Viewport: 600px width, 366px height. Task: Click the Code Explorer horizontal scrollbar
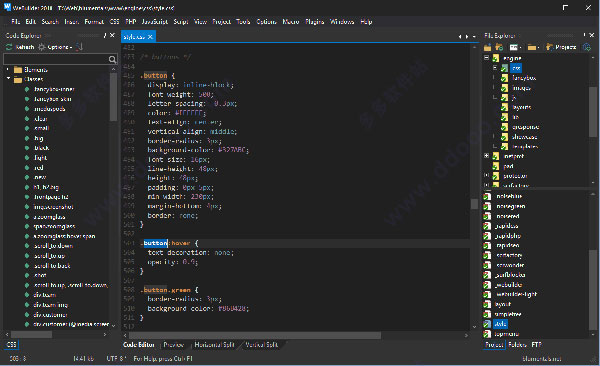click(31, 335)
